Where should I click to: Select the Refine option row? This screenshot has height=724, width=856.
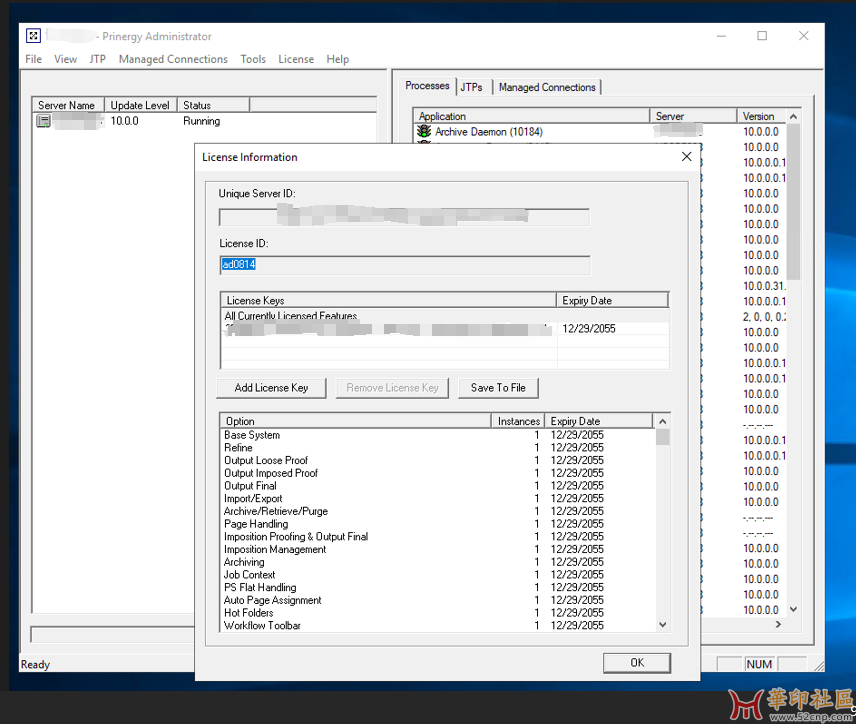437,448
